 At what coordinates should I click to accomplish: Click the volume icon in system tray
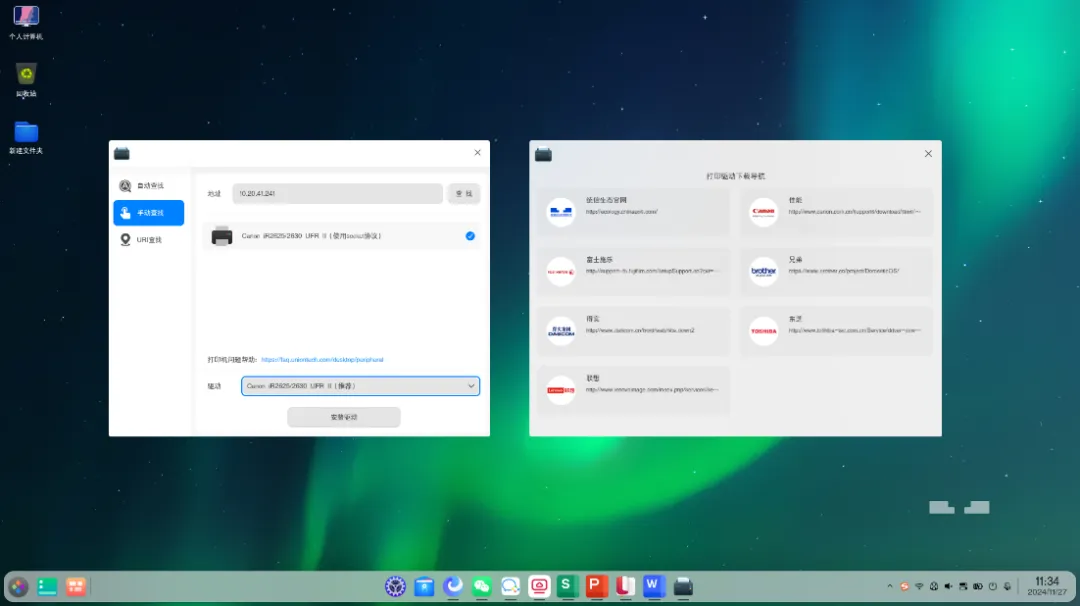click(x=948, y=587)
